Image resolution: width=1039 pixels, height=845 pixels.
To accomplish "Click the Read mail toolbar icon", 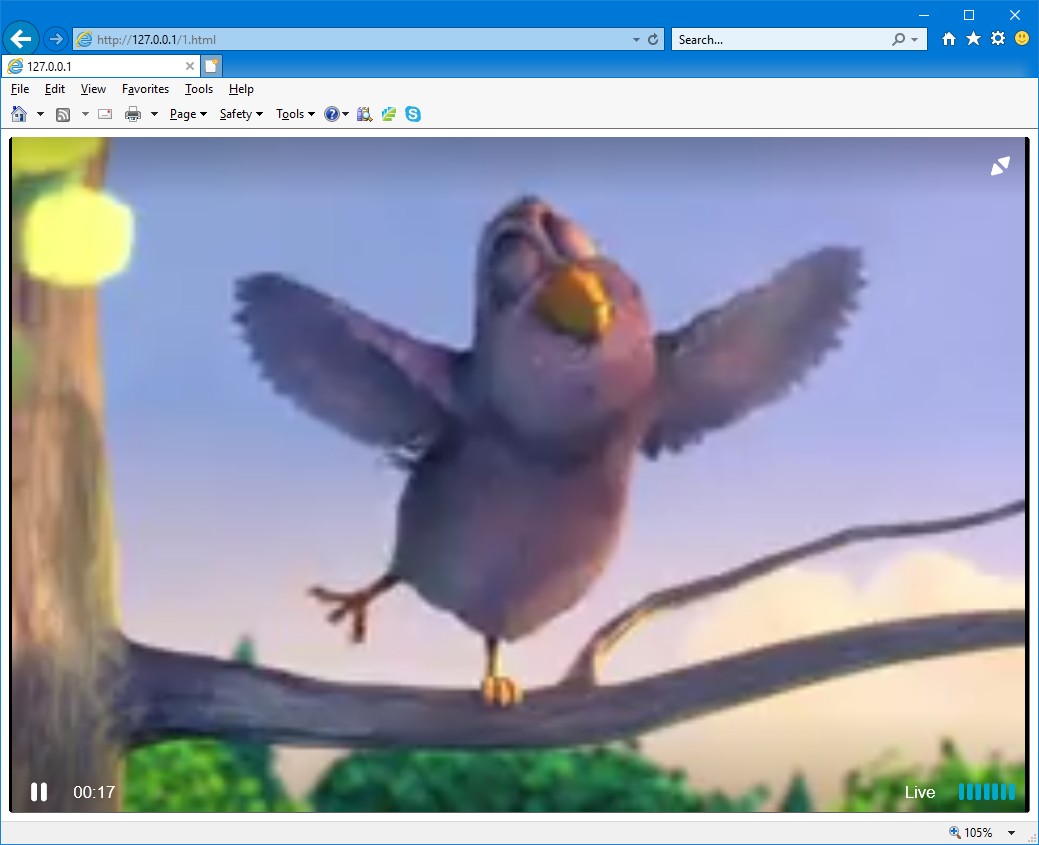I will point(105,114).
